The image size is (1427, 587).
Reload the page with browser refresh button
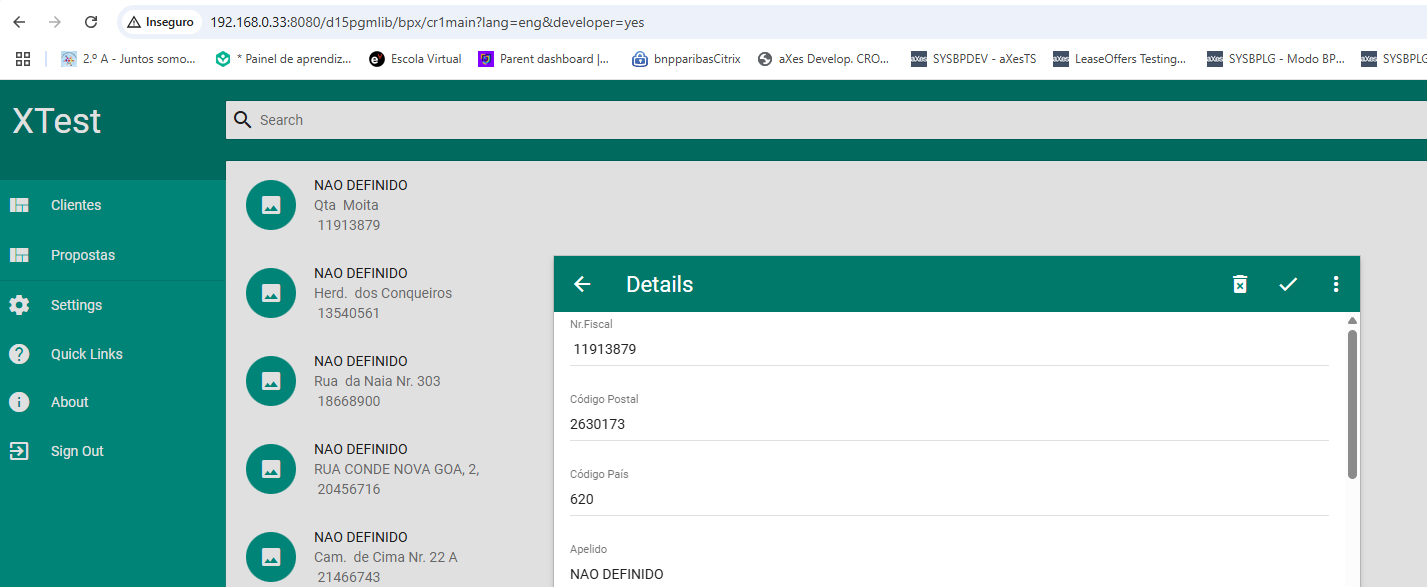[91, 22]
